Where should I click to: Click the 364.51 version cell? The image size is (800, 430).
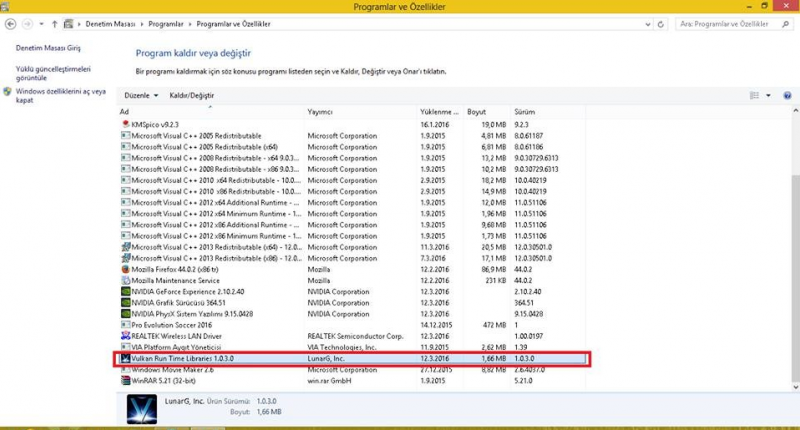tap(524, 302)
